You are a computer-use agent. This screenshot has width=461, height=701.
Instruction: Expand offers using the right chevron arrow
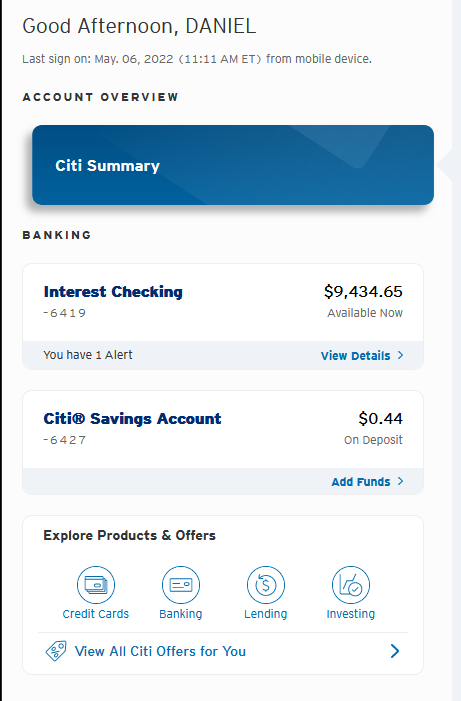(394, 651)
